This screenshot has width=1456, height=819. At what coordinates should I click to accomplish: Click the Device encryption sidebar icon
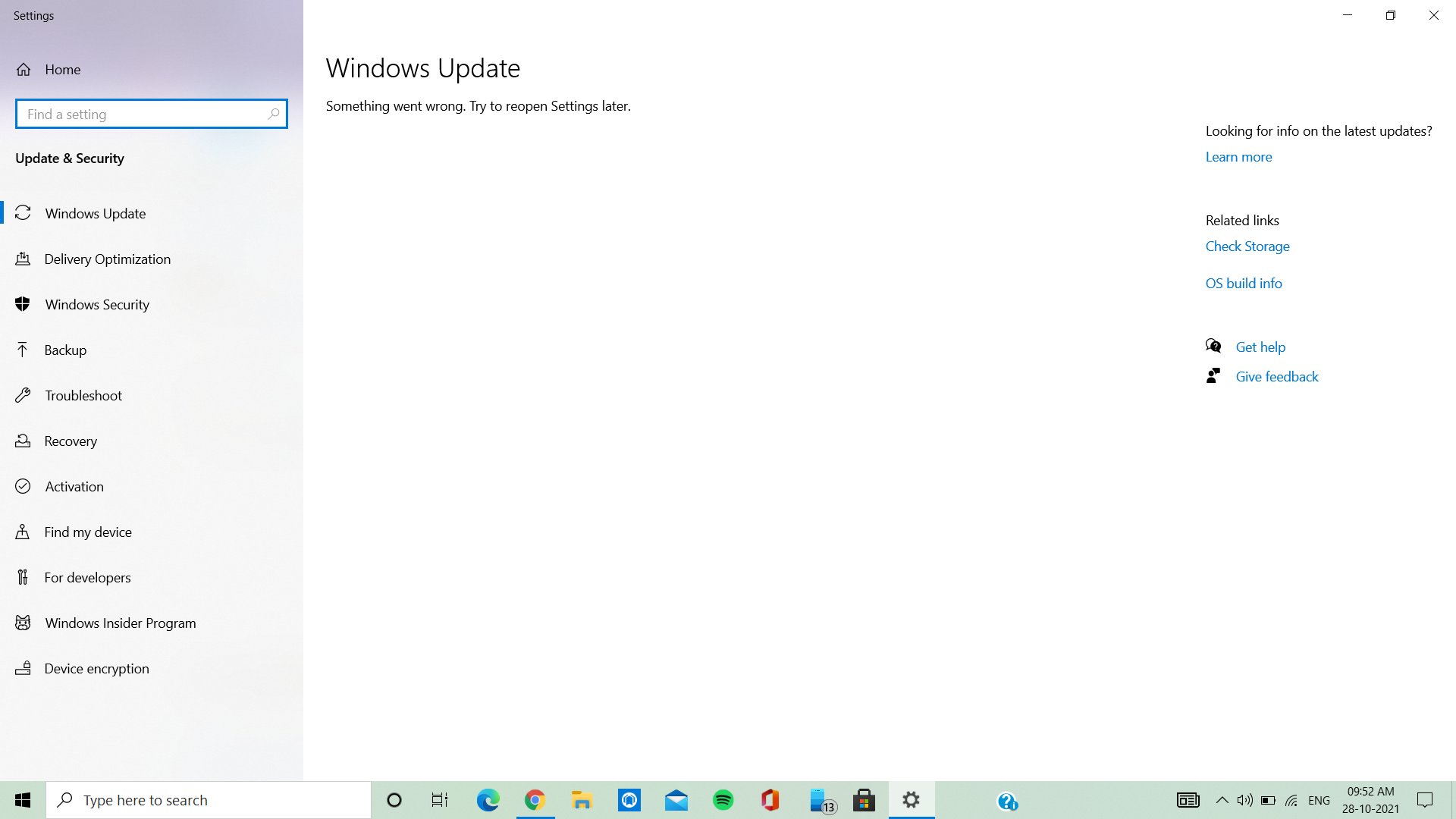[23, 667]
